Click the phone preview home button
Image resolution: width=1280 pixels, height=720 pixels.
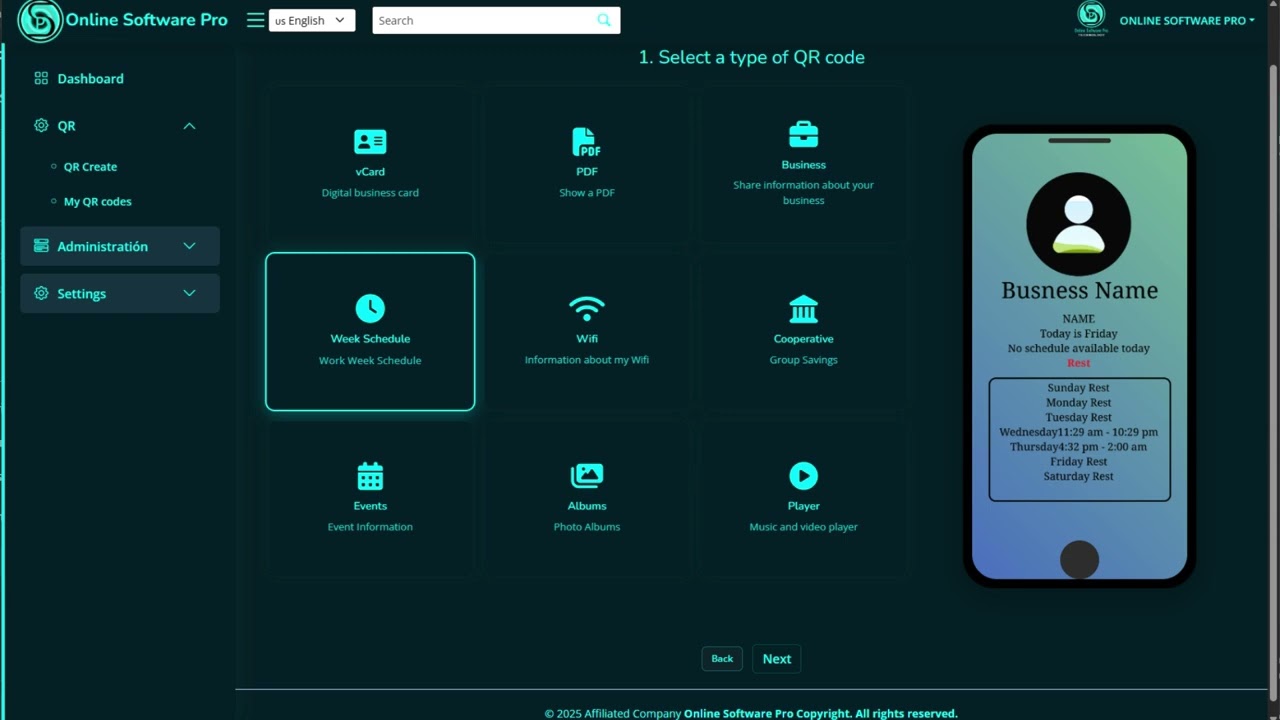coord(1079,559)
